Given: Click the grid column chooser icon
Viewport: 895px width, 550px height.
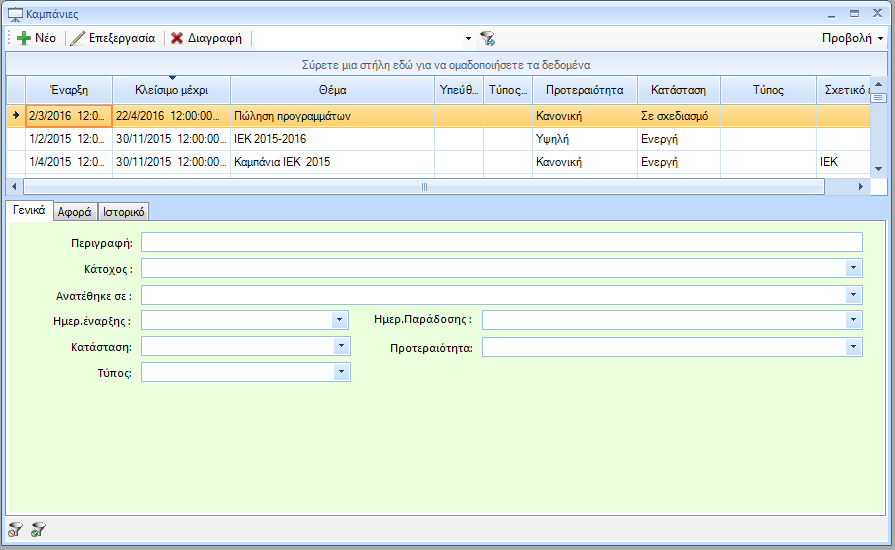Looking at the screenshot, I should [x=878, y=97].
